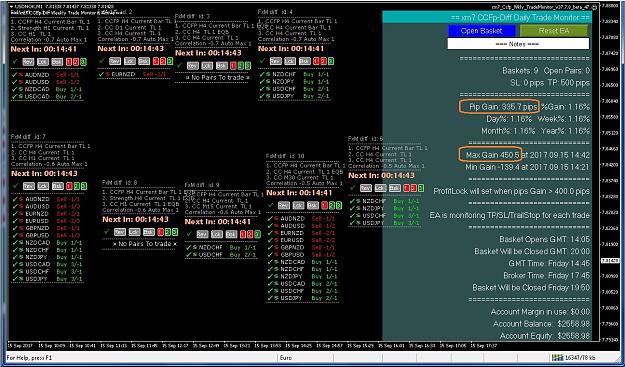Viewport: 625px width, 367px height.
Task: Click Bsk button in basket id 2 panel
Action: coord(144,61)
